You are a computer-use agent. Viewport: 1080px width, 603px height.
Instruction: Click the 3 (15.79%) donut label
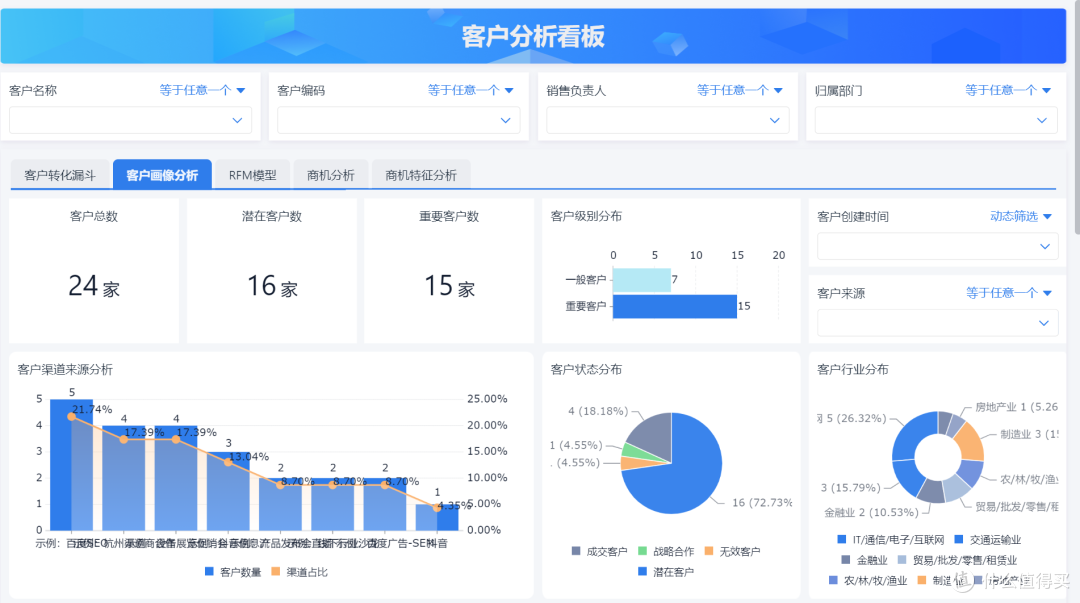point(851,488)
